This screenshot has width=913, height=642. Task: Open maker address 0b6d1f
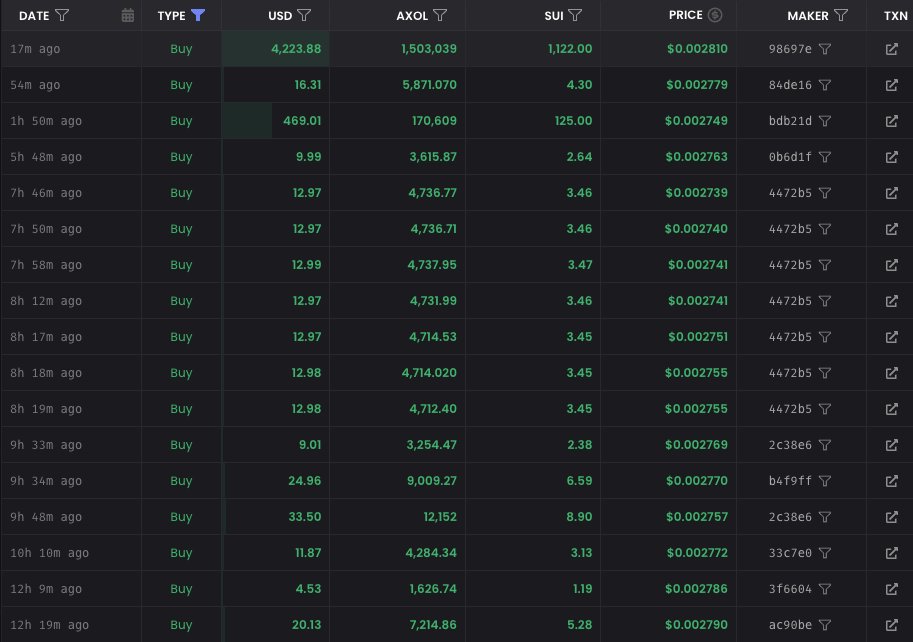[x=790, y=157]
